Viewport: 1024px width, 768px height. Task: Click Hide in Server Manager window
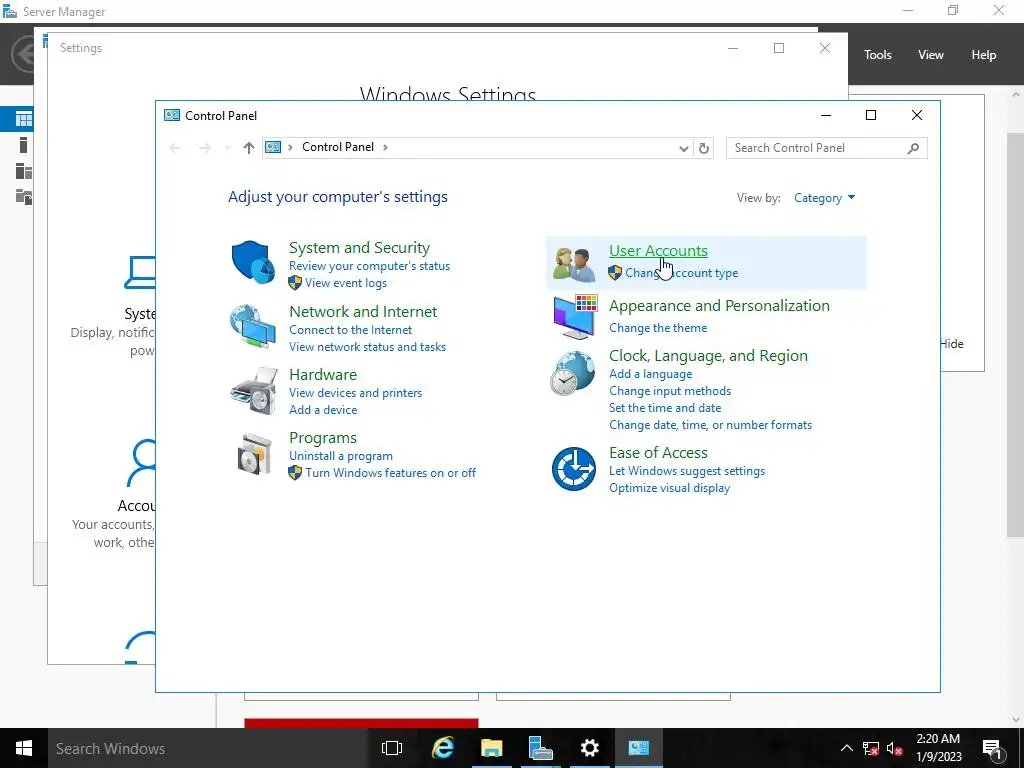click(x=952, y=344)
